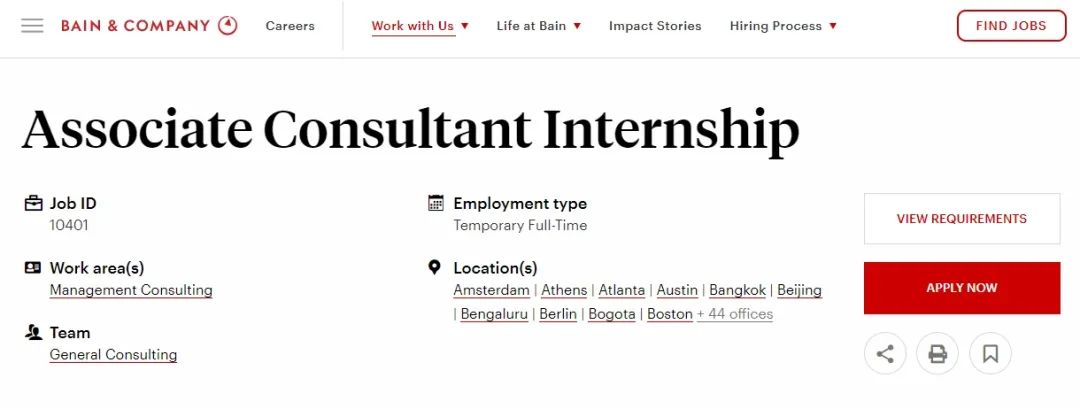Click the briefcase icon beside Job ID
The image size is (1080, 409).
click(33, 203)
